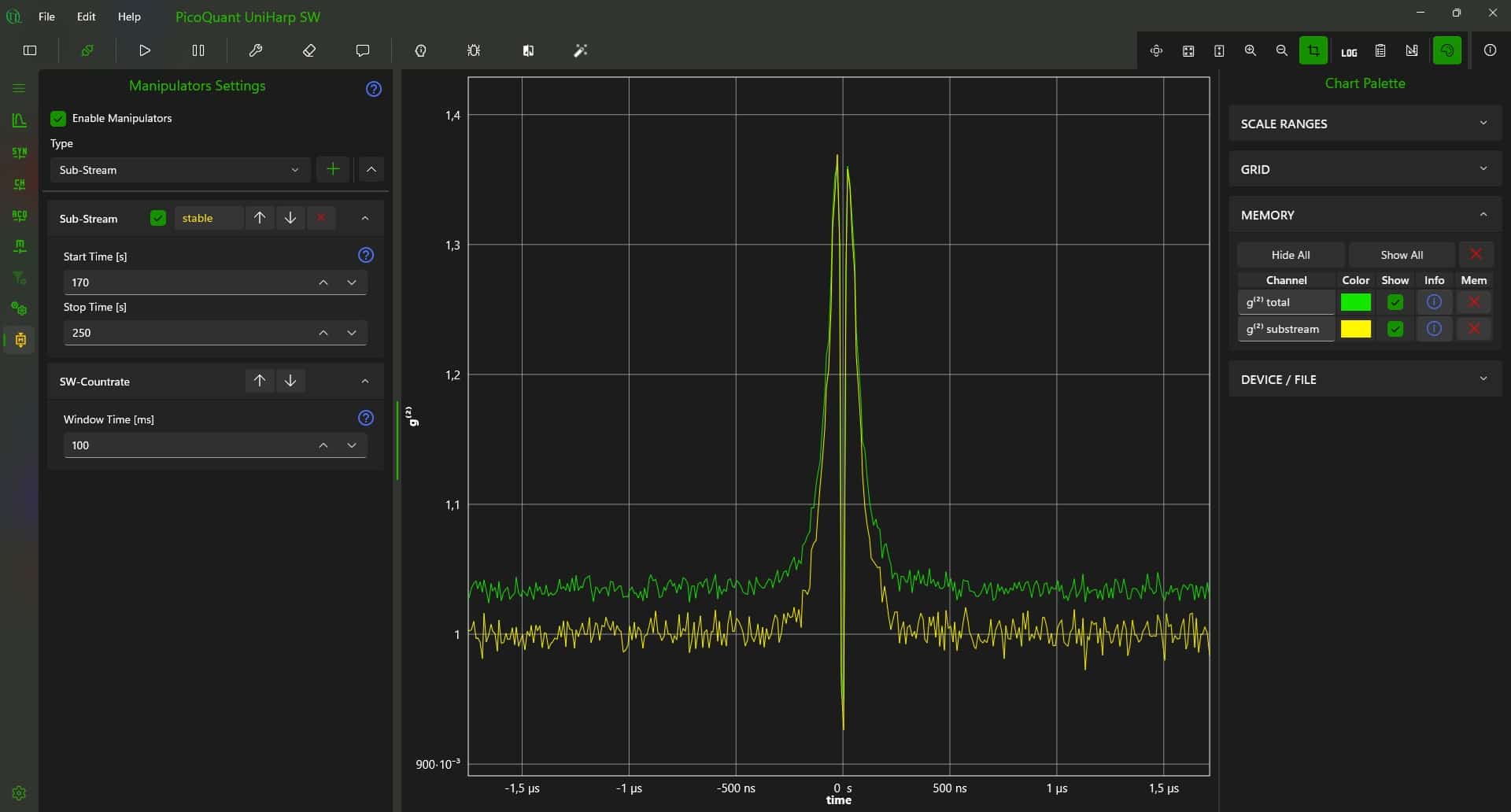Click the Hide All button
Image resolution: width=1511 pixels, height=812 pixels.
1289,254
